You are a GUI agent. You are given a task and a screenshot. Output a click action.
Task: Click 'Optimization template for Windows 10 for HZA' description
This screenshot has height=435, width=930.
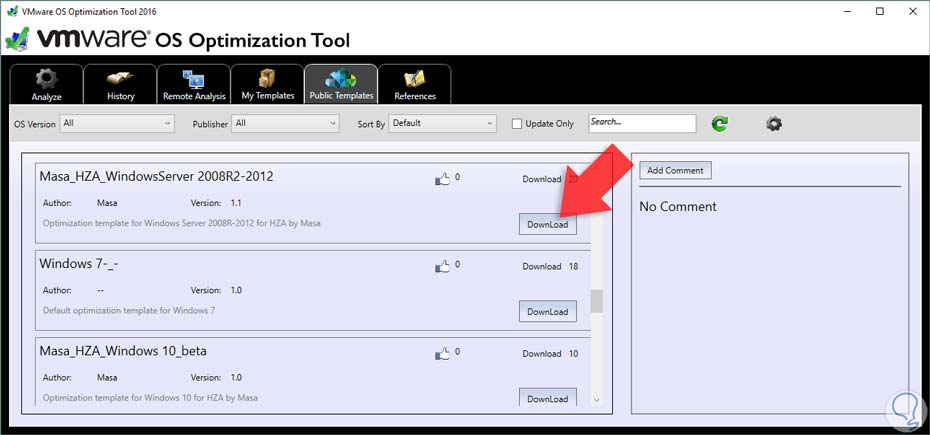pyautogui.click(x=151, y=398)
